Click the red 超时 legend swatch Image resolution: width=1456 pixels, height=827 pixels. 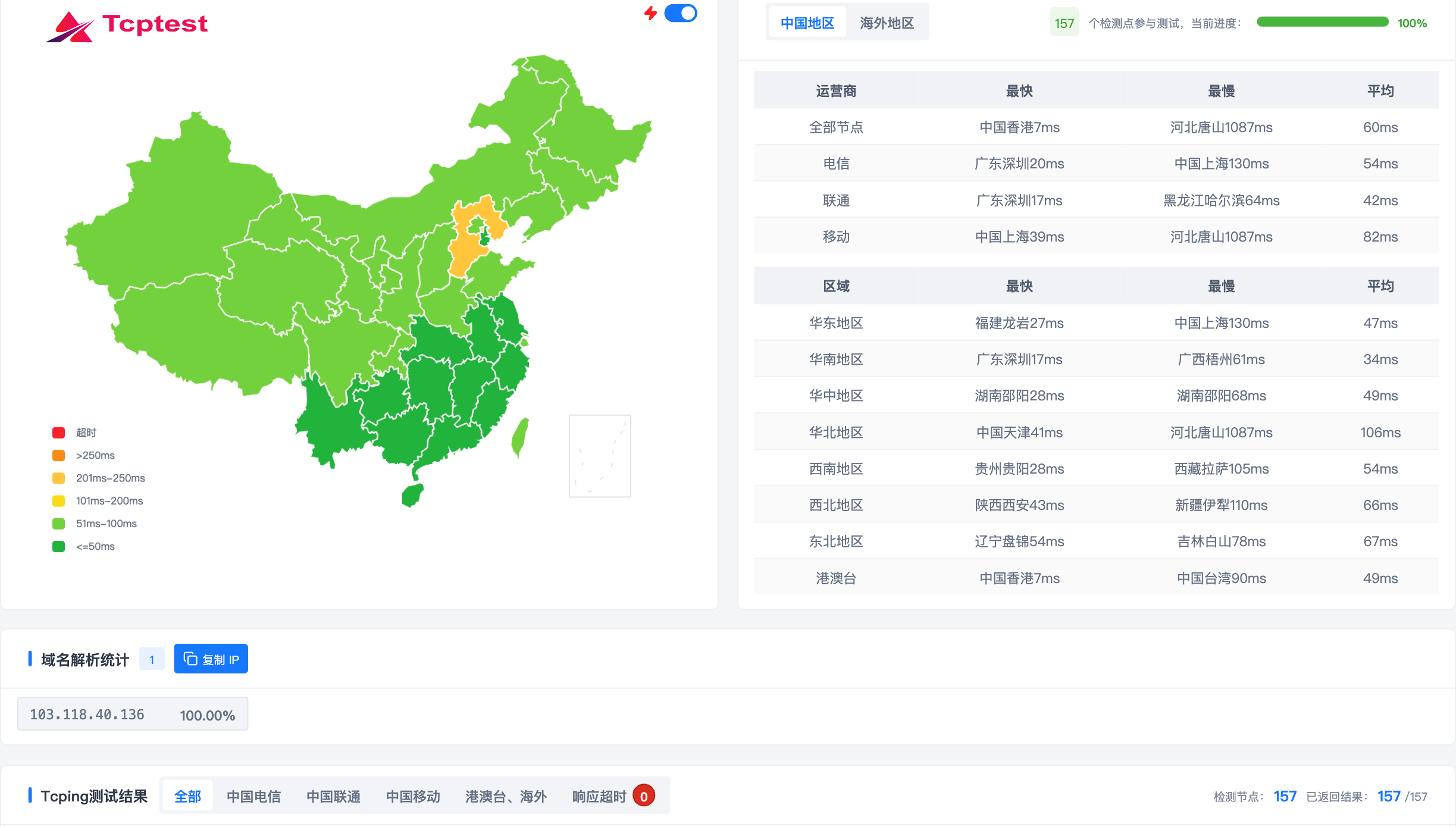coord(58,433)
